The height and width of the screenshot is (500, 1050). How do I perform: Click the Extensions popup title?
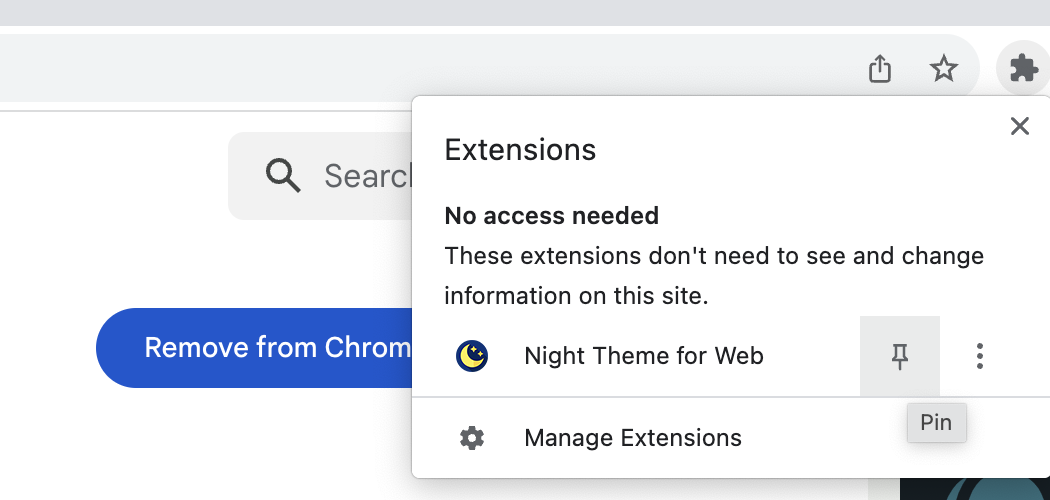pyautogui.click(x=520, y=150)
